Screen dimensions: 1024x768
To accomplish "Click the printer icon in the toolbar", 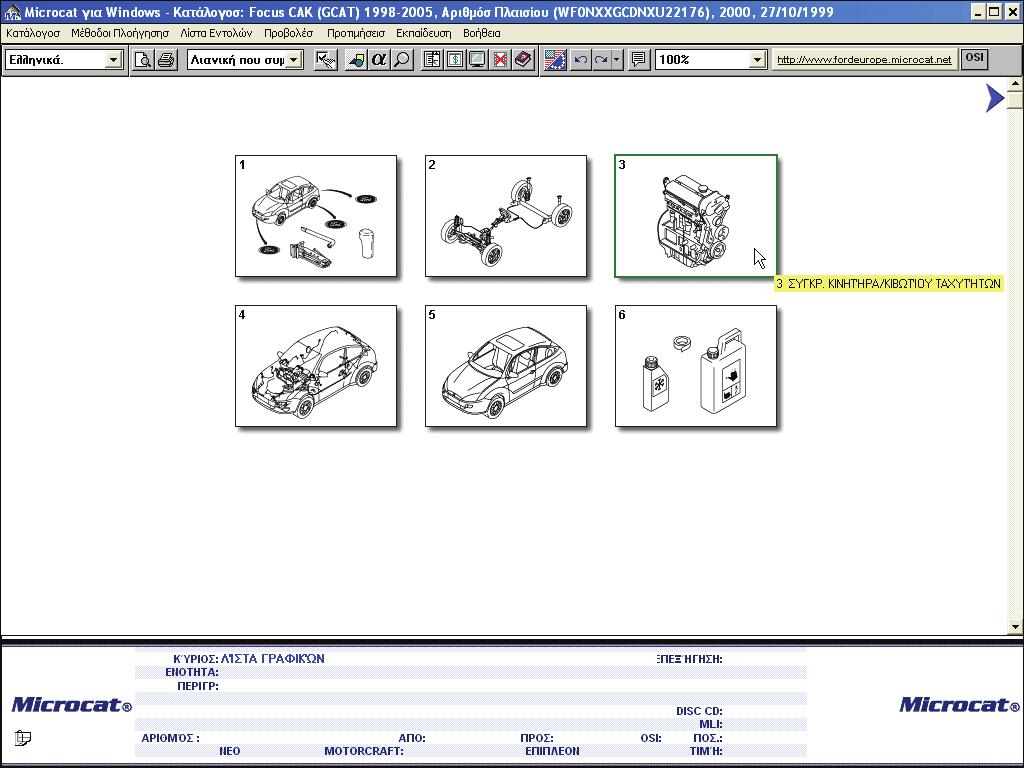I will 166,60.
